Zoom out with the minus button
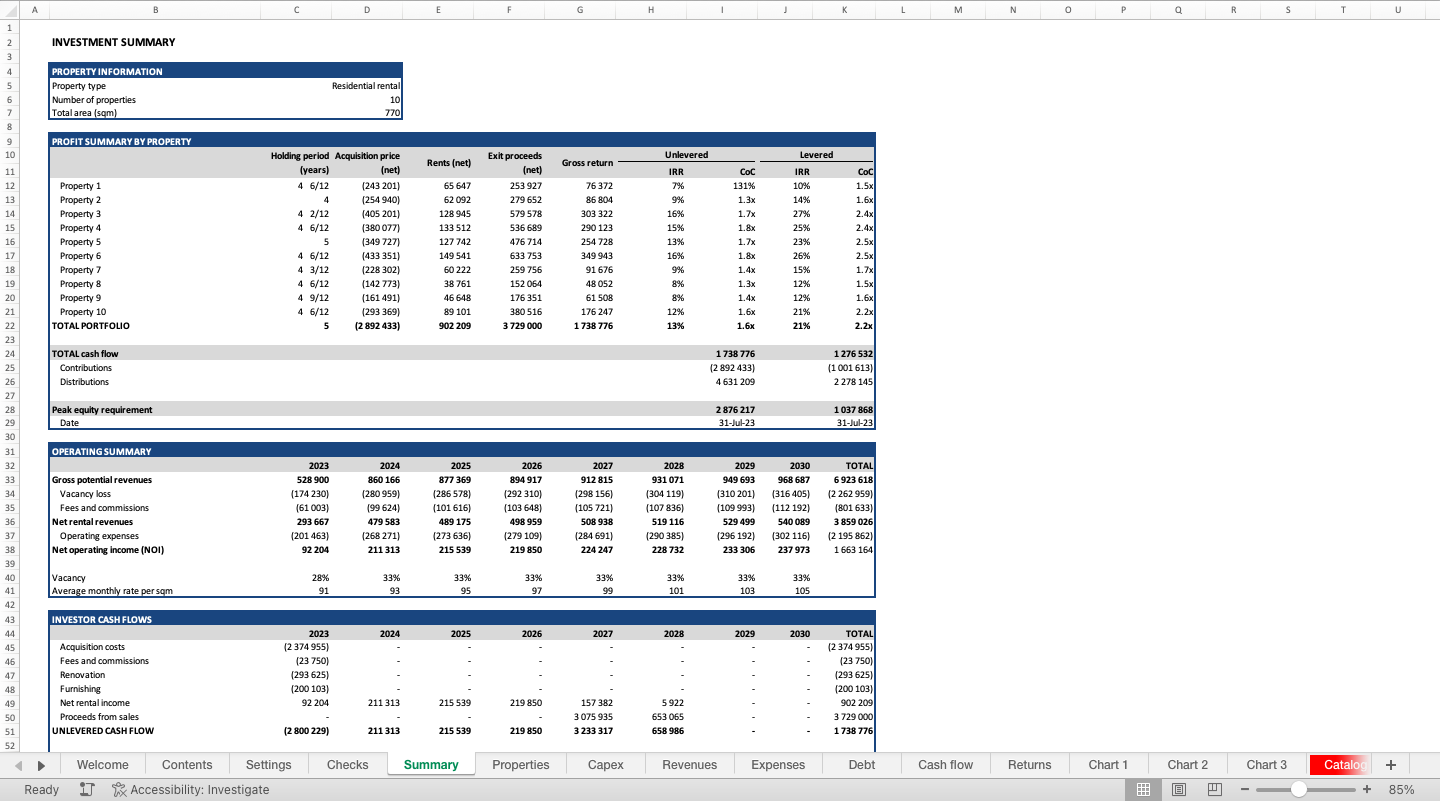1440x801 pixels. pyautogui.click(x=1245, y=789)
